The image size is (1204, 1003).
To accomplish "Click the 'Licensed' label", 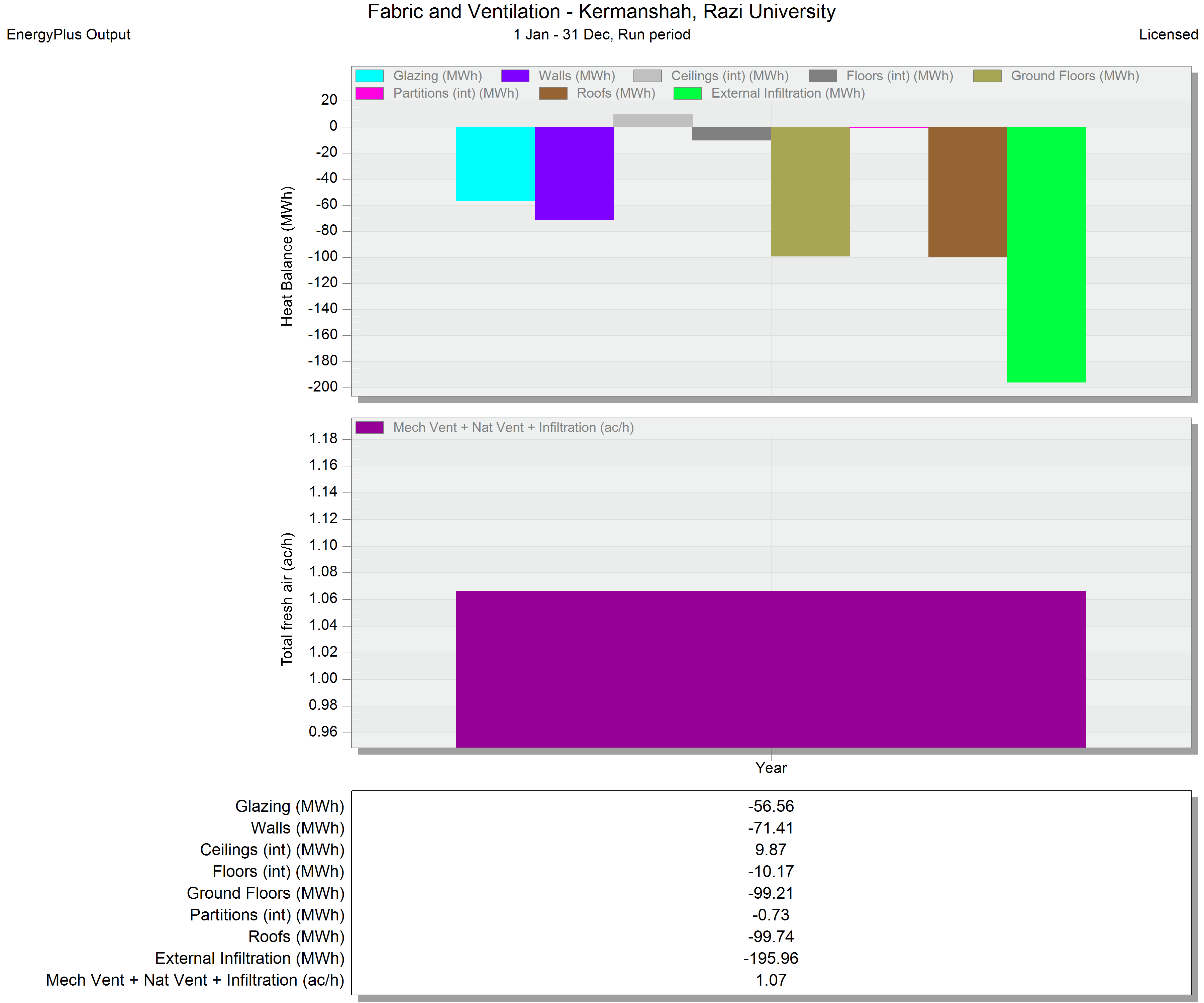I will [1169, 34].
